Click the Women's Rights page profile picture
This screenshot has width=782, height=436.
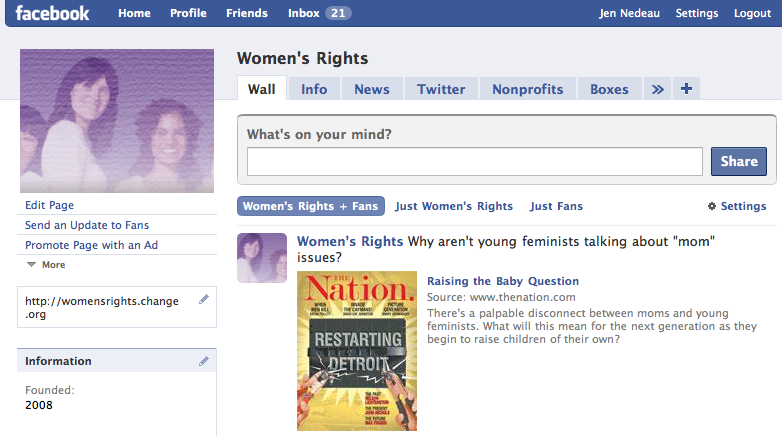tap(117, 121)
